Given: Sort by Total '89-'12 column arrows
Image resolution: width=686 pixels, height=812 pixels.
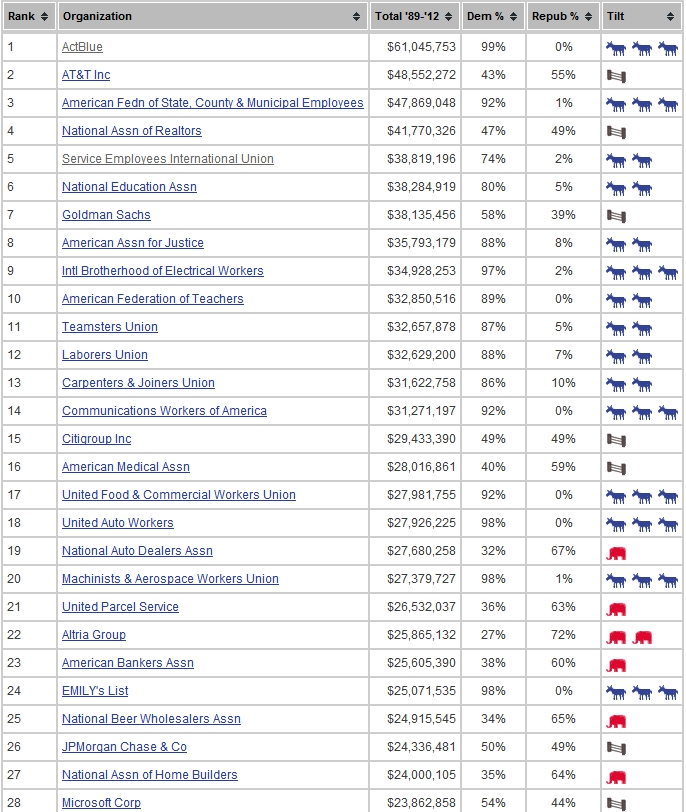Looking at the screenshot, I should tap(448, 17).
